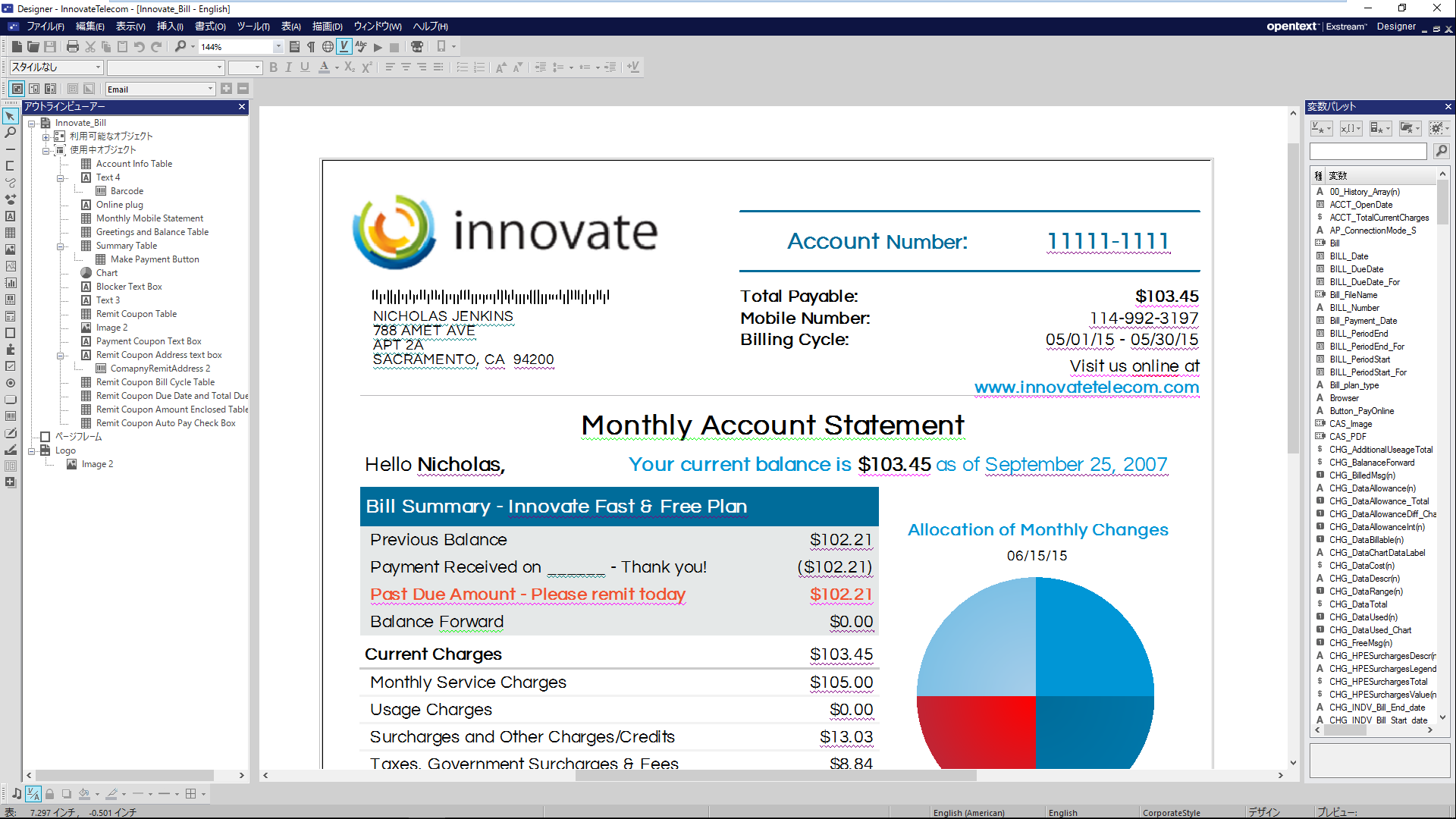Open a file with the folder icon
The height and width of the screenshot is (819, 1456).
[x=33, y=47]
